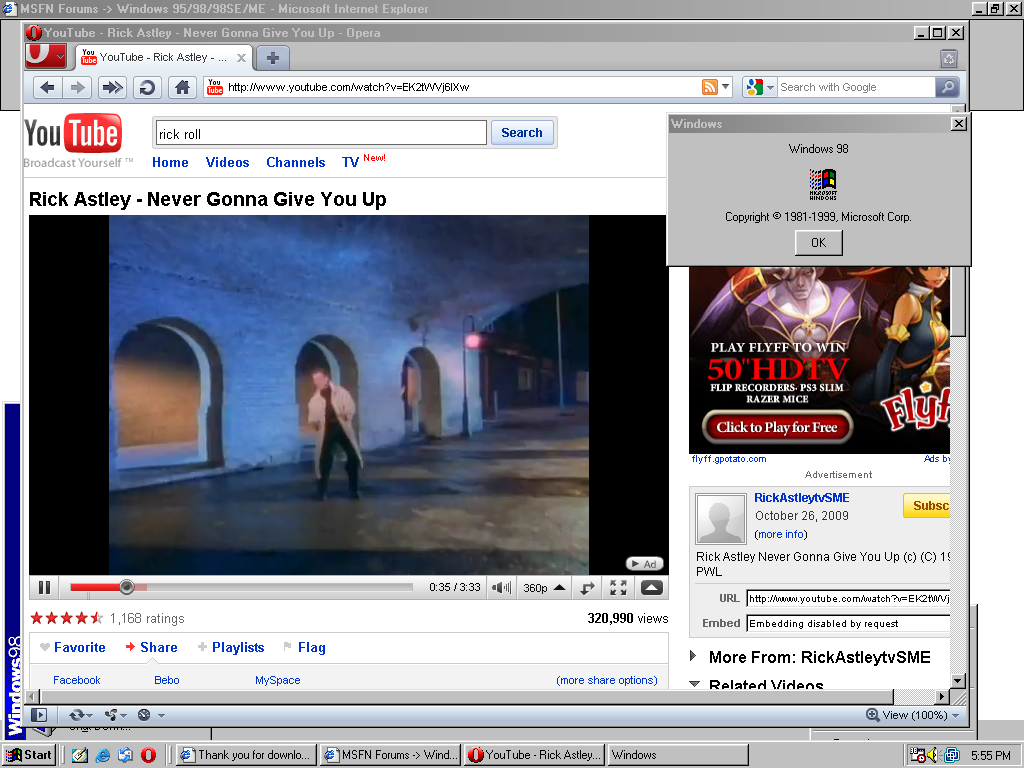Open more share options link

click(607, 680)
